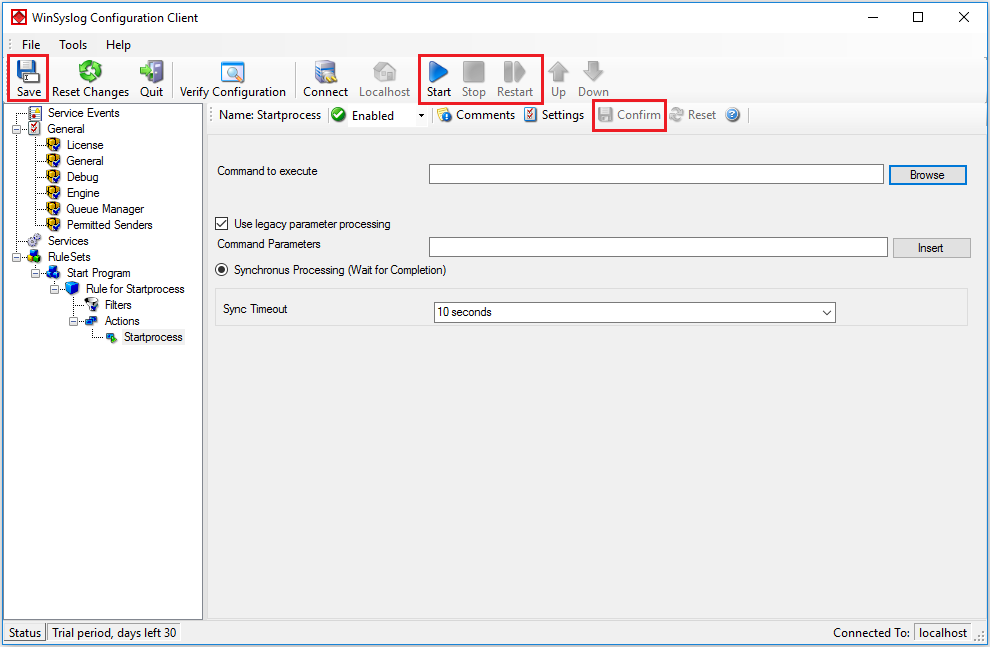This screenshot has height=647, width=990.
Task: Open the blue help icon
Action: [732, 115]
